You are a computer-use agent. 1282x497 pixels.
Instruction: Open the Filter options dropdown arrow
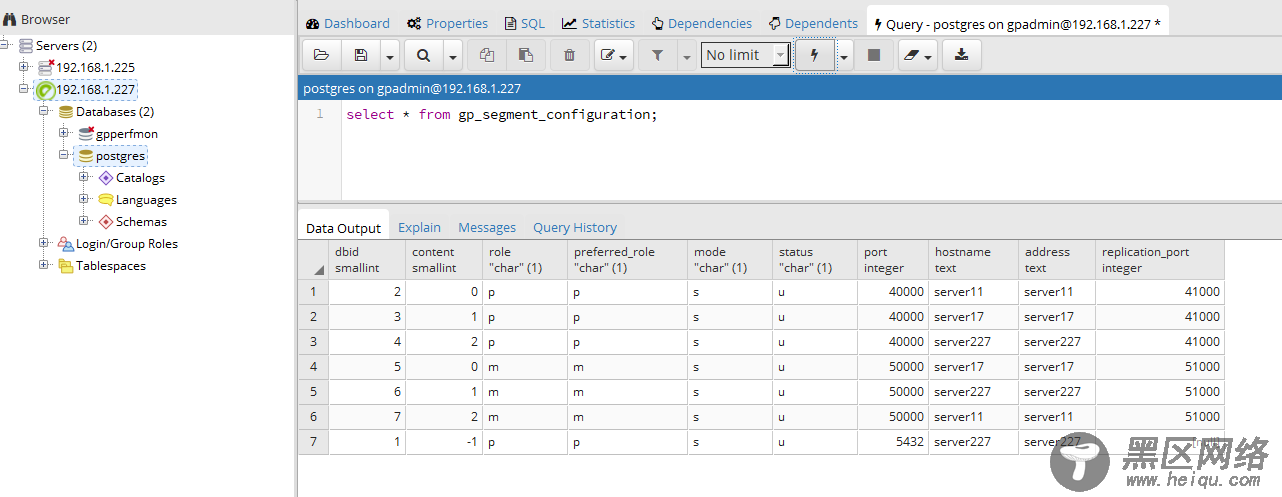(686, 55)
